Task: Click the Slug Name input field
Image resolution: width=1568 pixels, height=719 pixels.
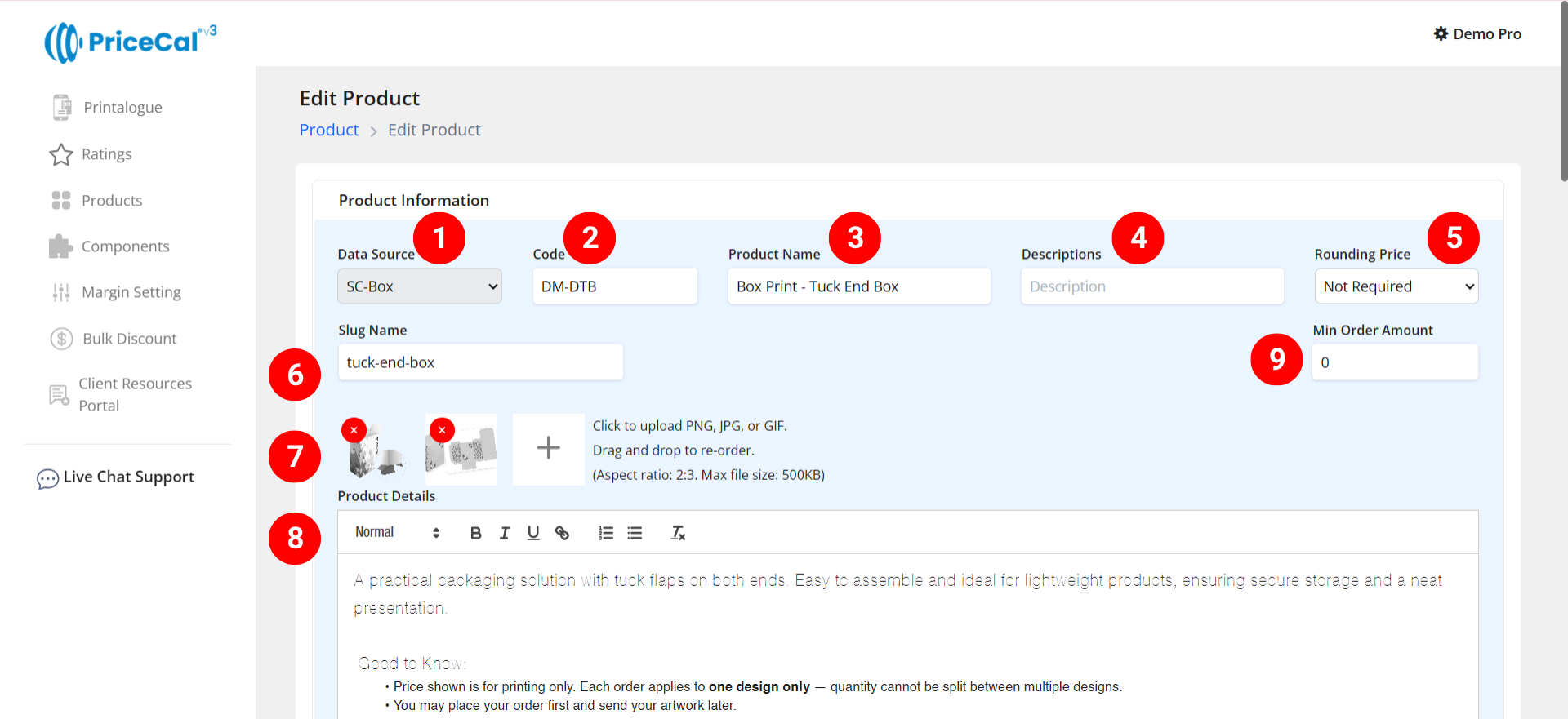Action: (480, 362)
